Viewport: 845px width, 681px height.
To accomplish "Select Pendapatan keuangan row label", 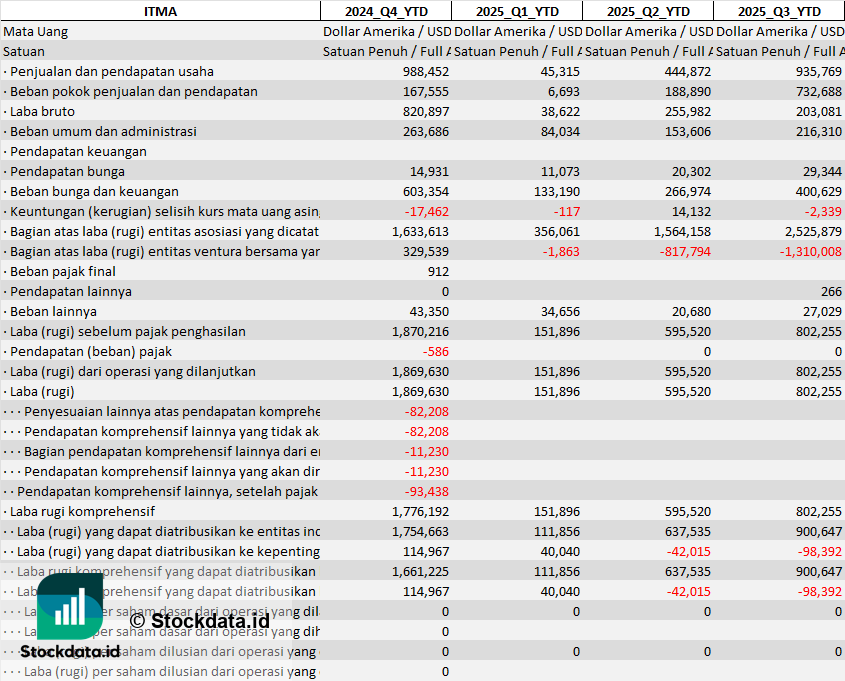I will point(78,151).
